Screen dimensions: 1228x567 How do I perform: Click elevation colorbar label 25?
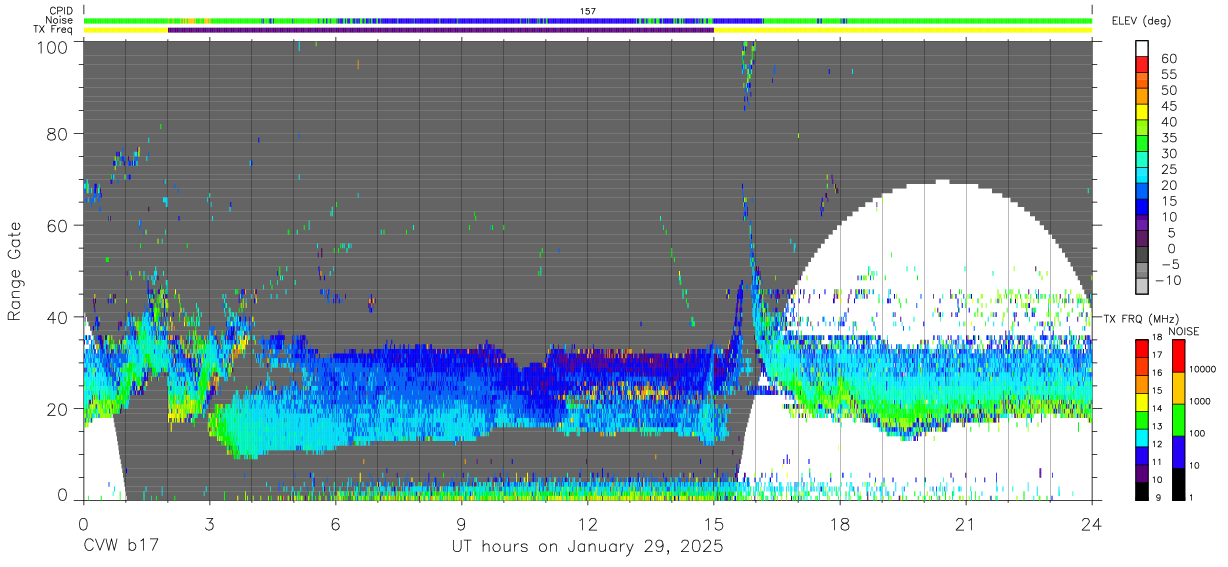click(1168, 169)
